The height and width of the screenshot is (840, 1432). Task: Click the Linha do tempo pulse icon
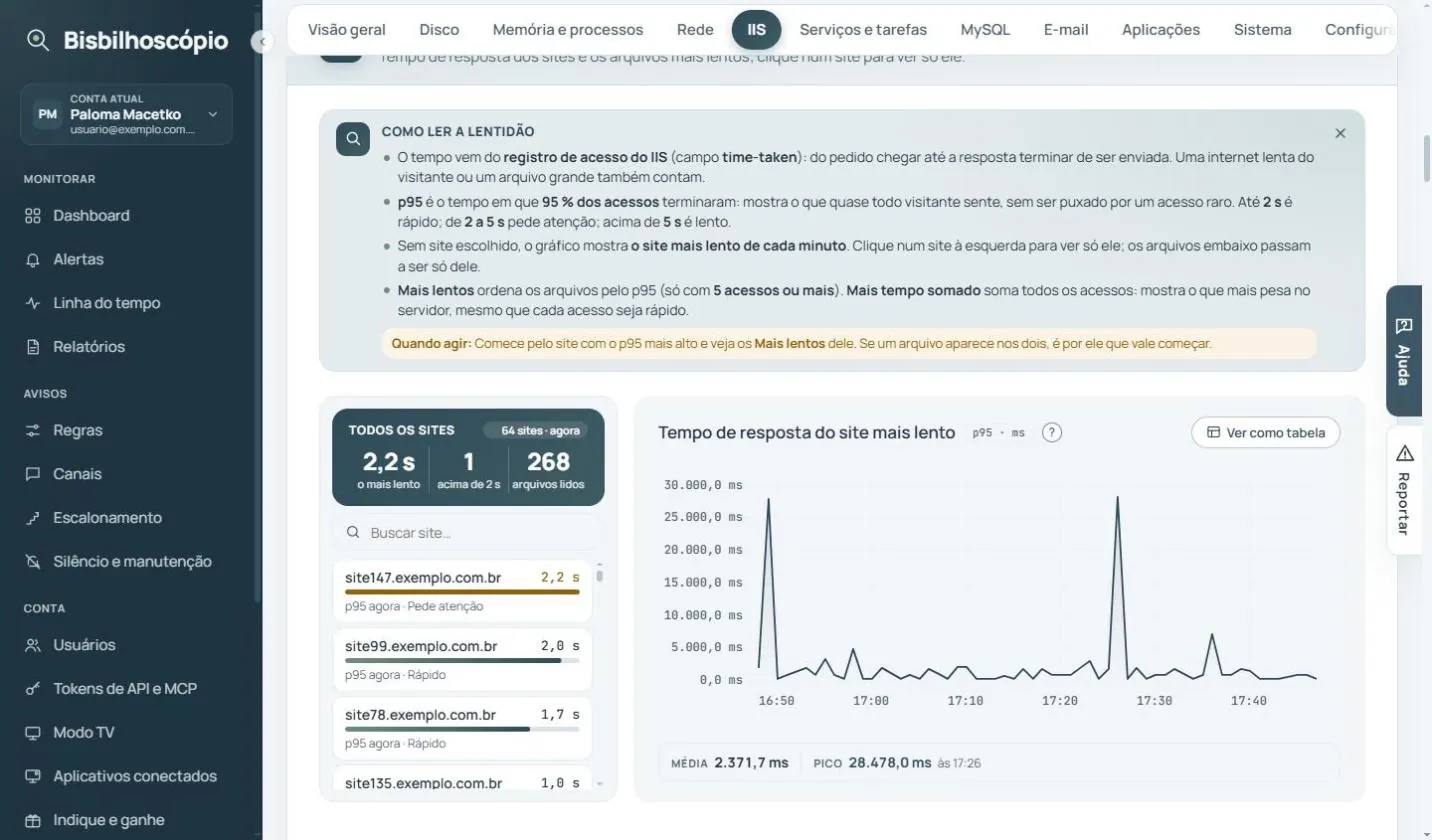click(x=33, y=303)
